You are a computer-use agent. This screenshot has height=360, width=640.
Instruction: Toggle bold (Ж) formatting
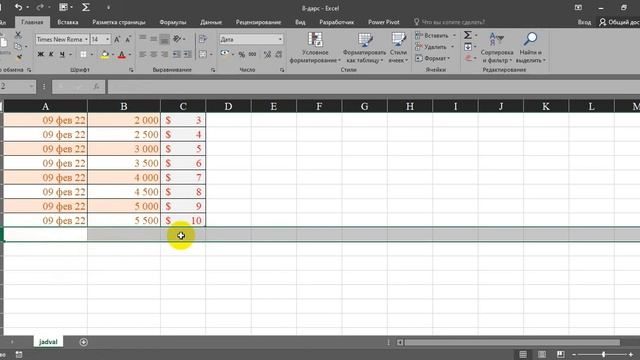click(40, 54)
